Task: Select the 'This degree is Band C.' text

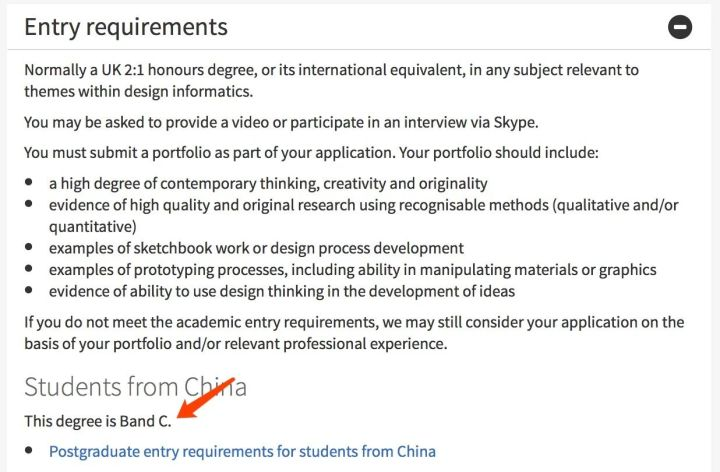Action: [98, 421]
